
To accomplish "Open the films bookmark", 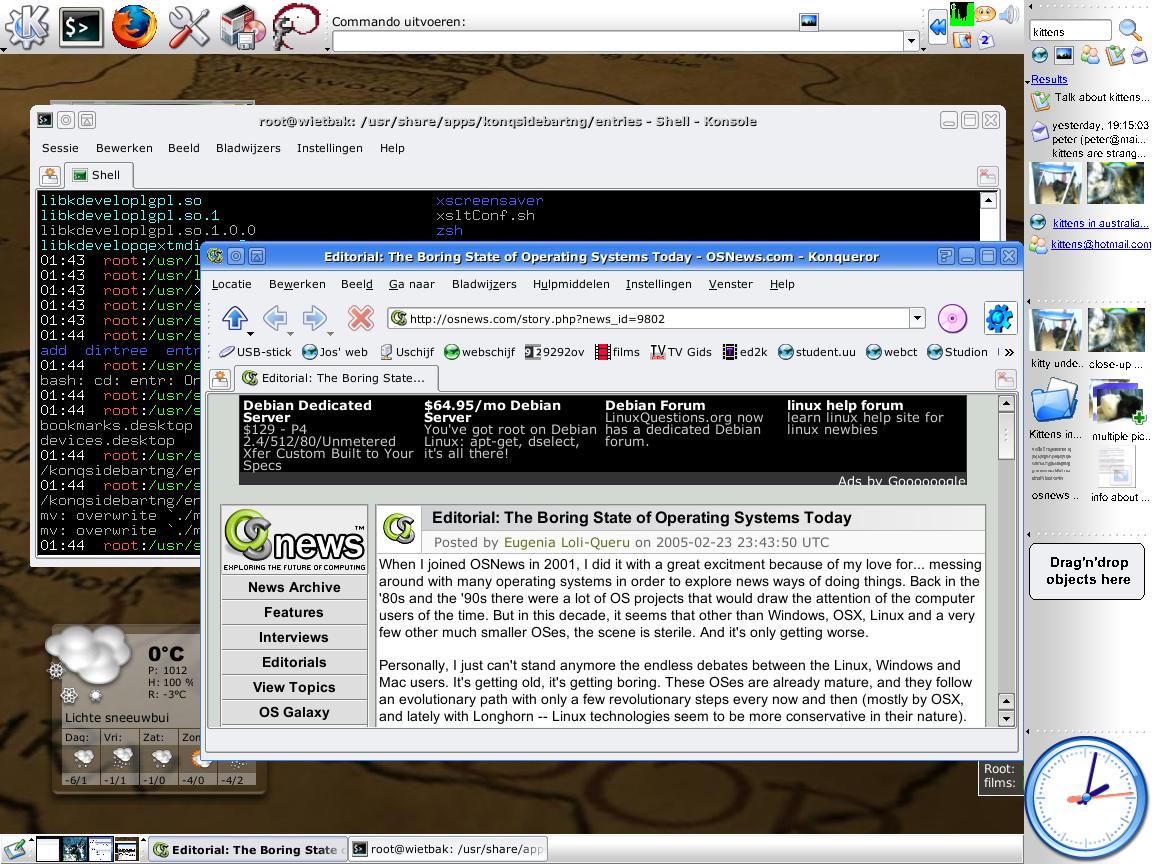I will 618,352.
